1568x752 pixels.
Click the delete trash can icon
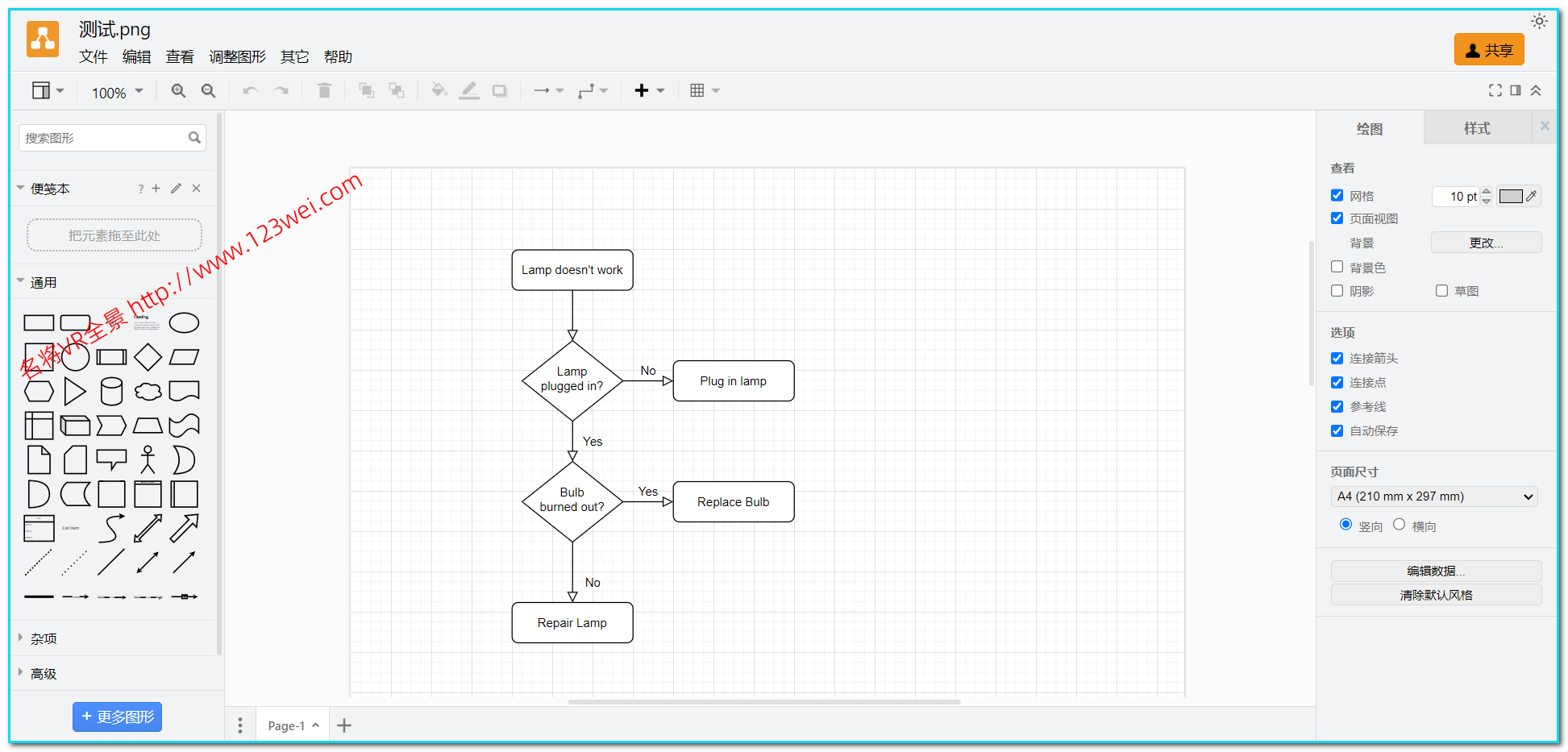324,91
